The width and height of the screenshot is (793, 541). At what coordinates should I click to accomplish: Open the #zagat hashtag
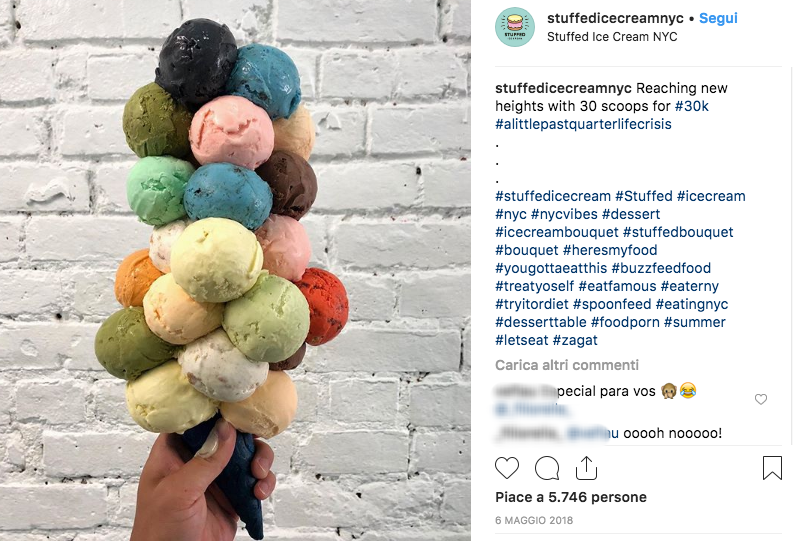(575, 340)
